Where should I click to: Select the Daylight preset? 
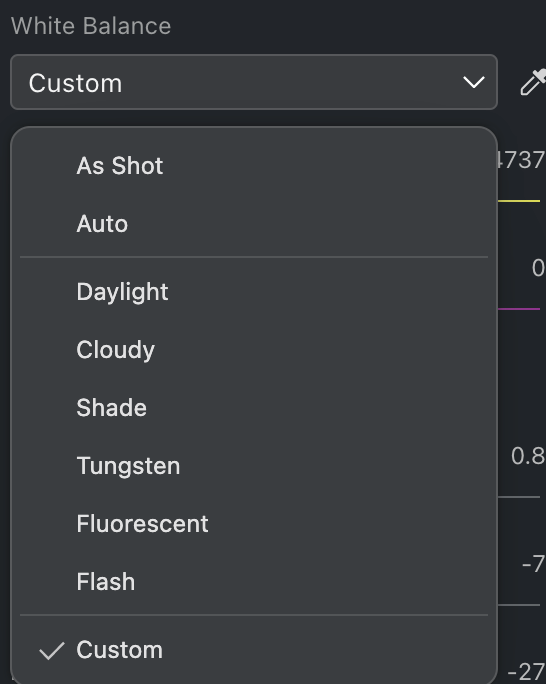(254, 291)
